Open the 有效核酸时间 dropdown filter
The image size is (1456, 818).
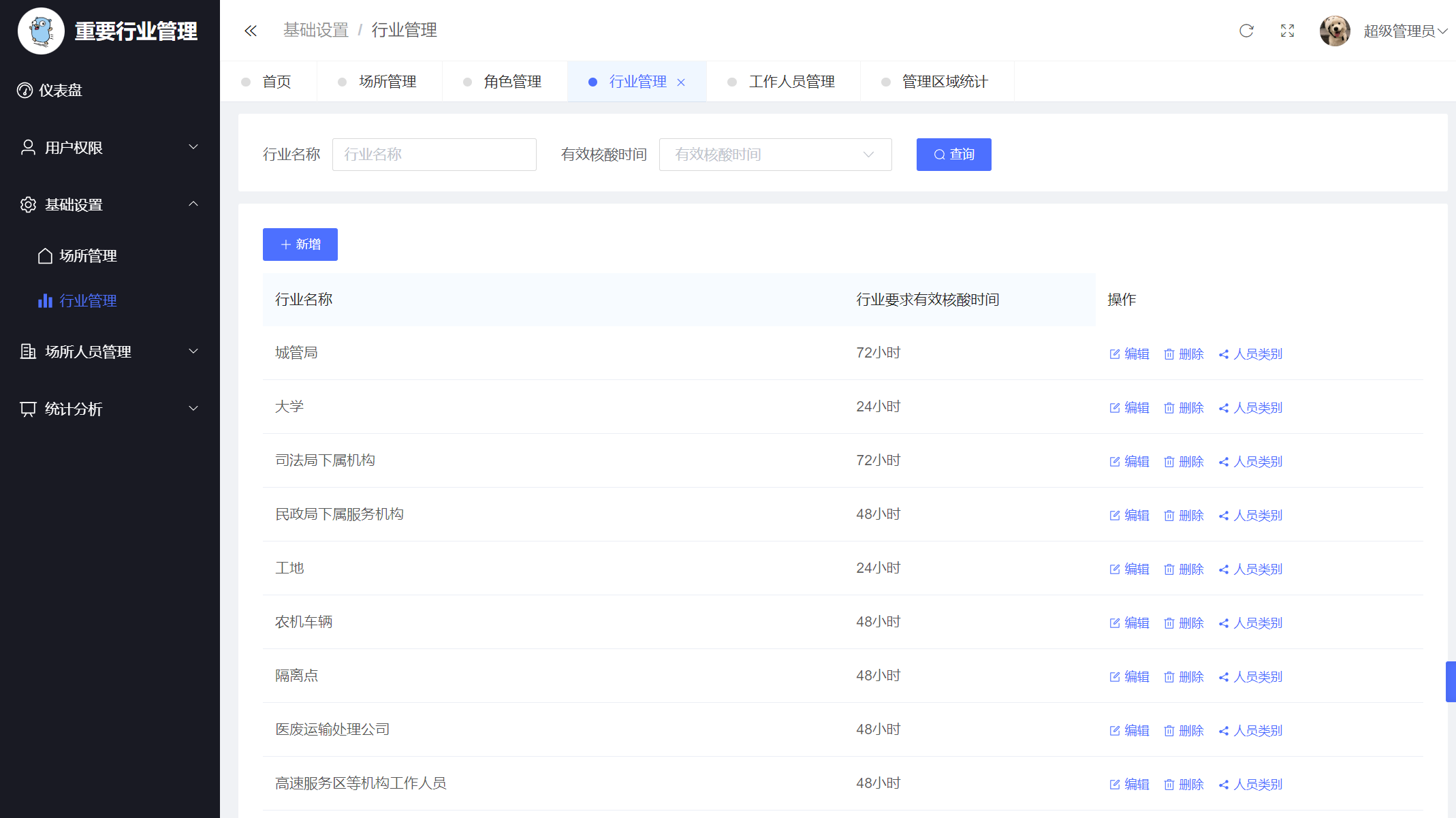point(775,155)
